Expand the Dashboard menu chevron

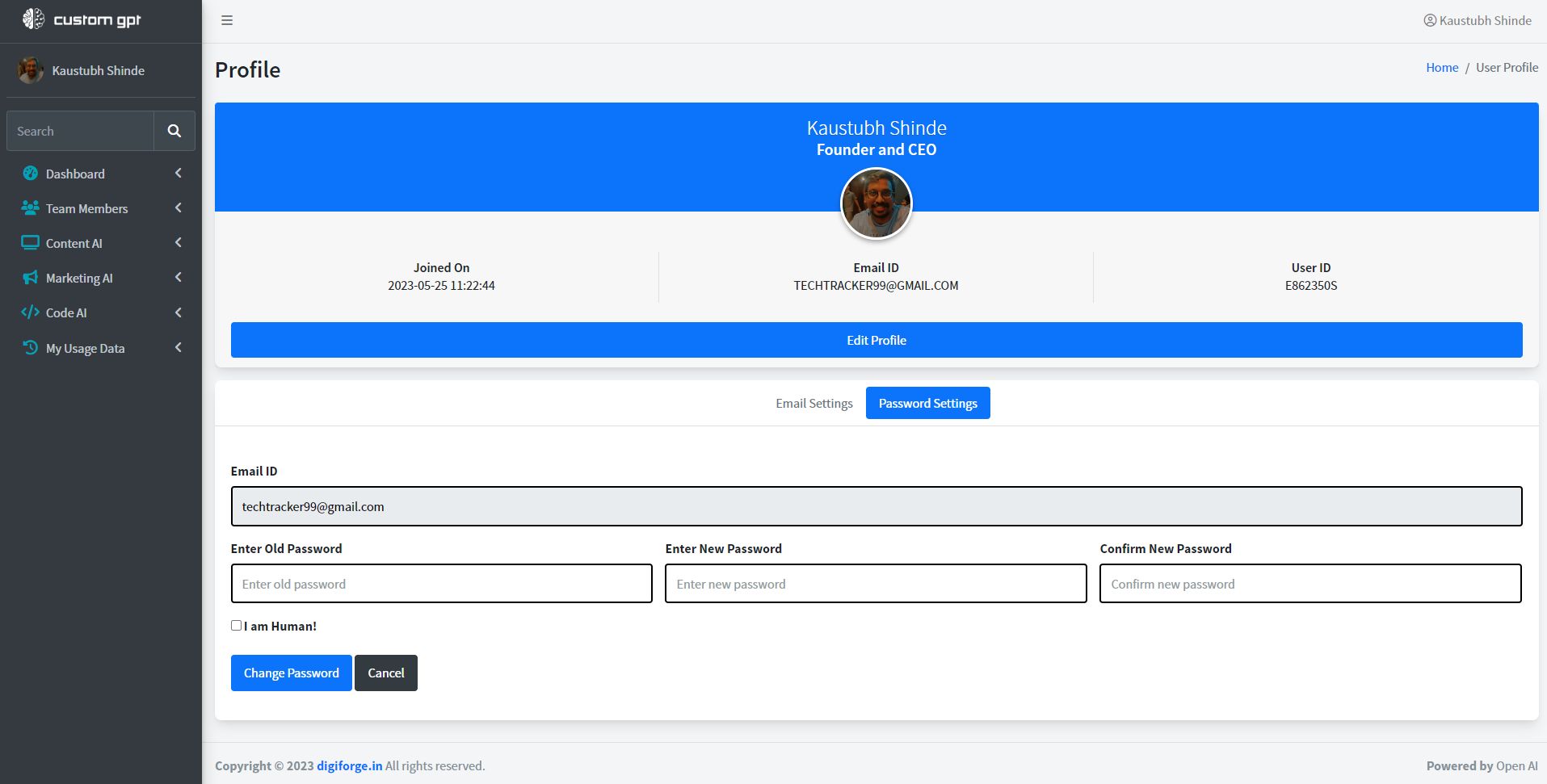[179, 173]
